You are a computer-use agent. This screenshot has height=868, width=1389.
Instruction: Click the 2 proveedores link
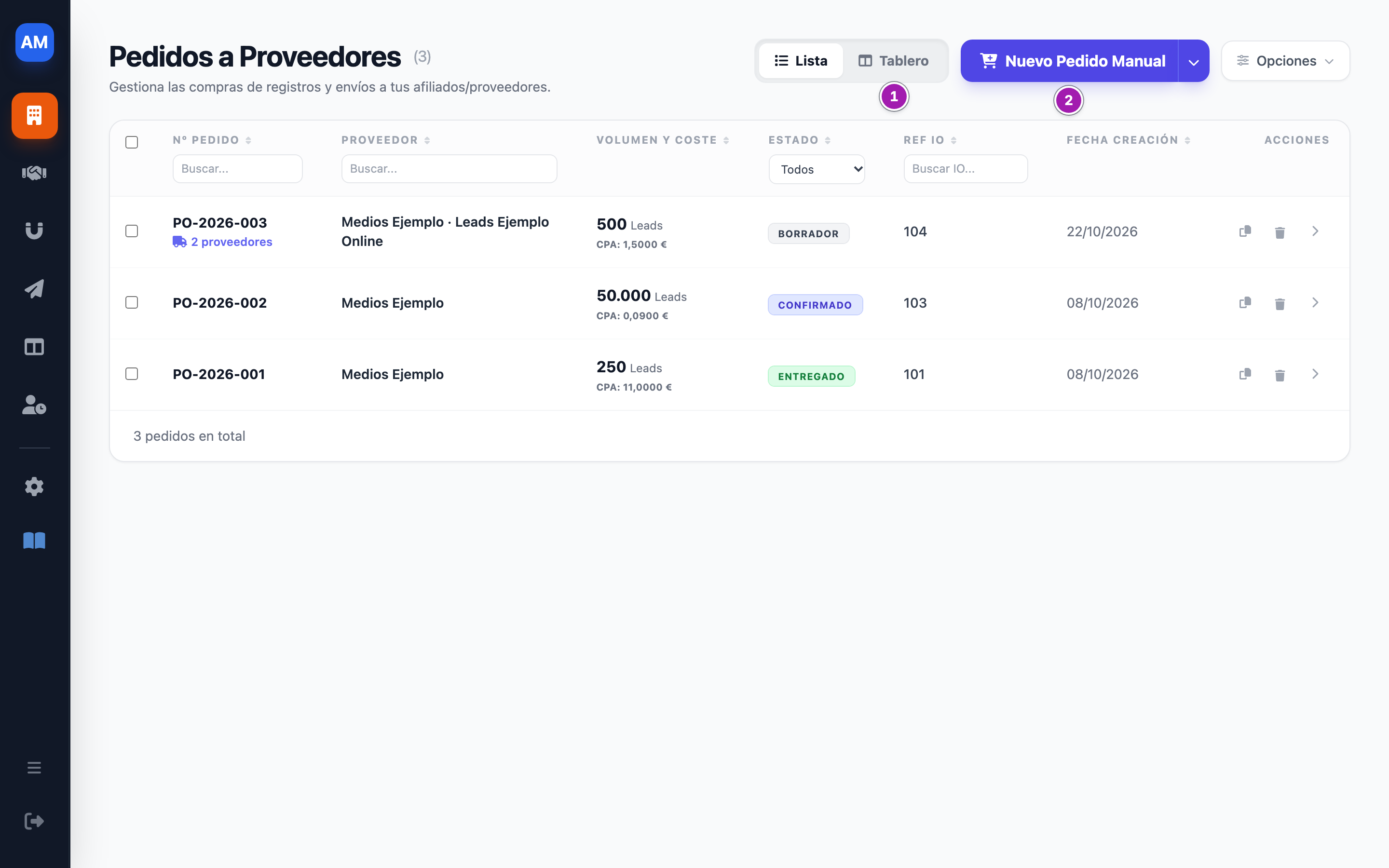(223, 242)
